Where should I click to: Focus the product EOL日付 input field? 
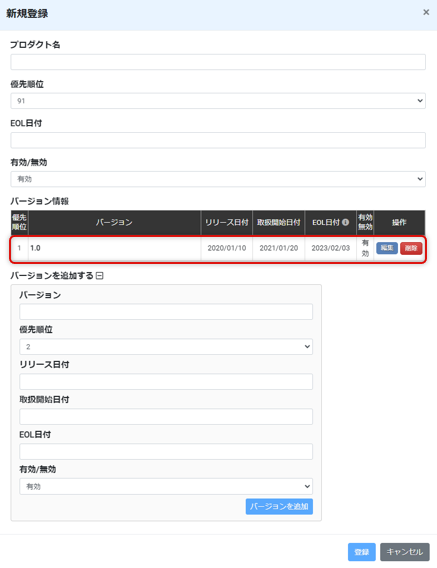click(218, 140)
